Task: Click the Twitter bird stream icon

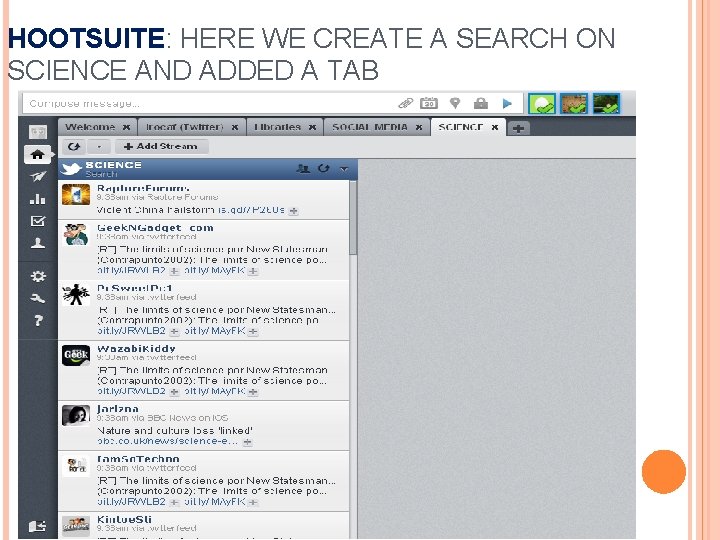Action: pyautogui.click(x=71, y=169)
